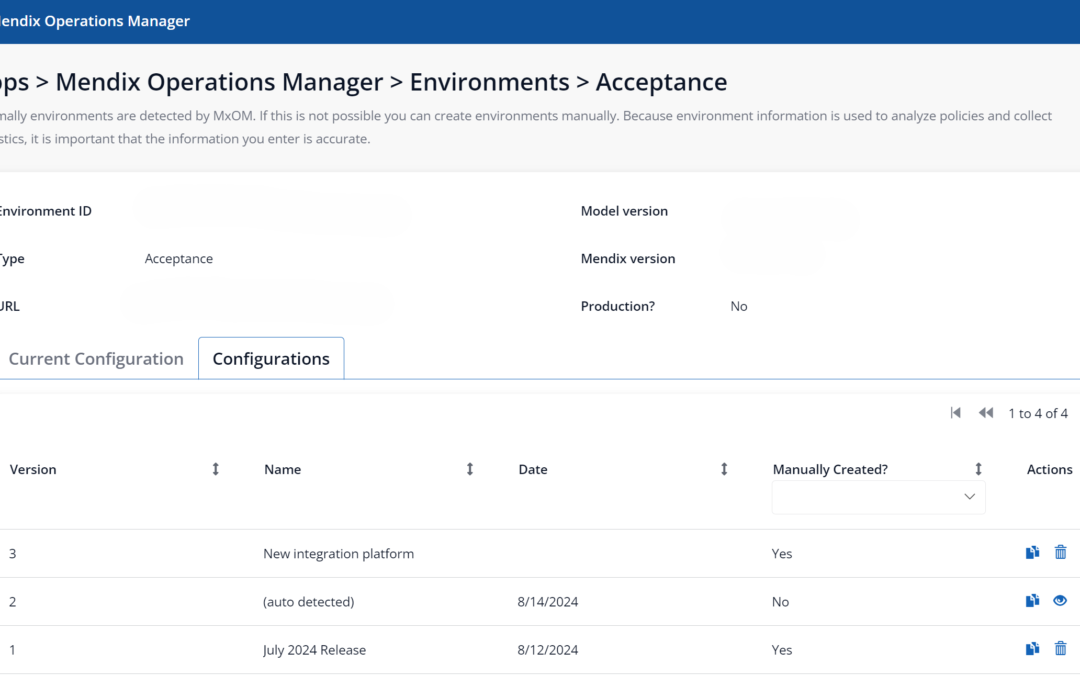Sort table by Manually Created column
Screen dimensions: 1080x675
pos(978,469)
